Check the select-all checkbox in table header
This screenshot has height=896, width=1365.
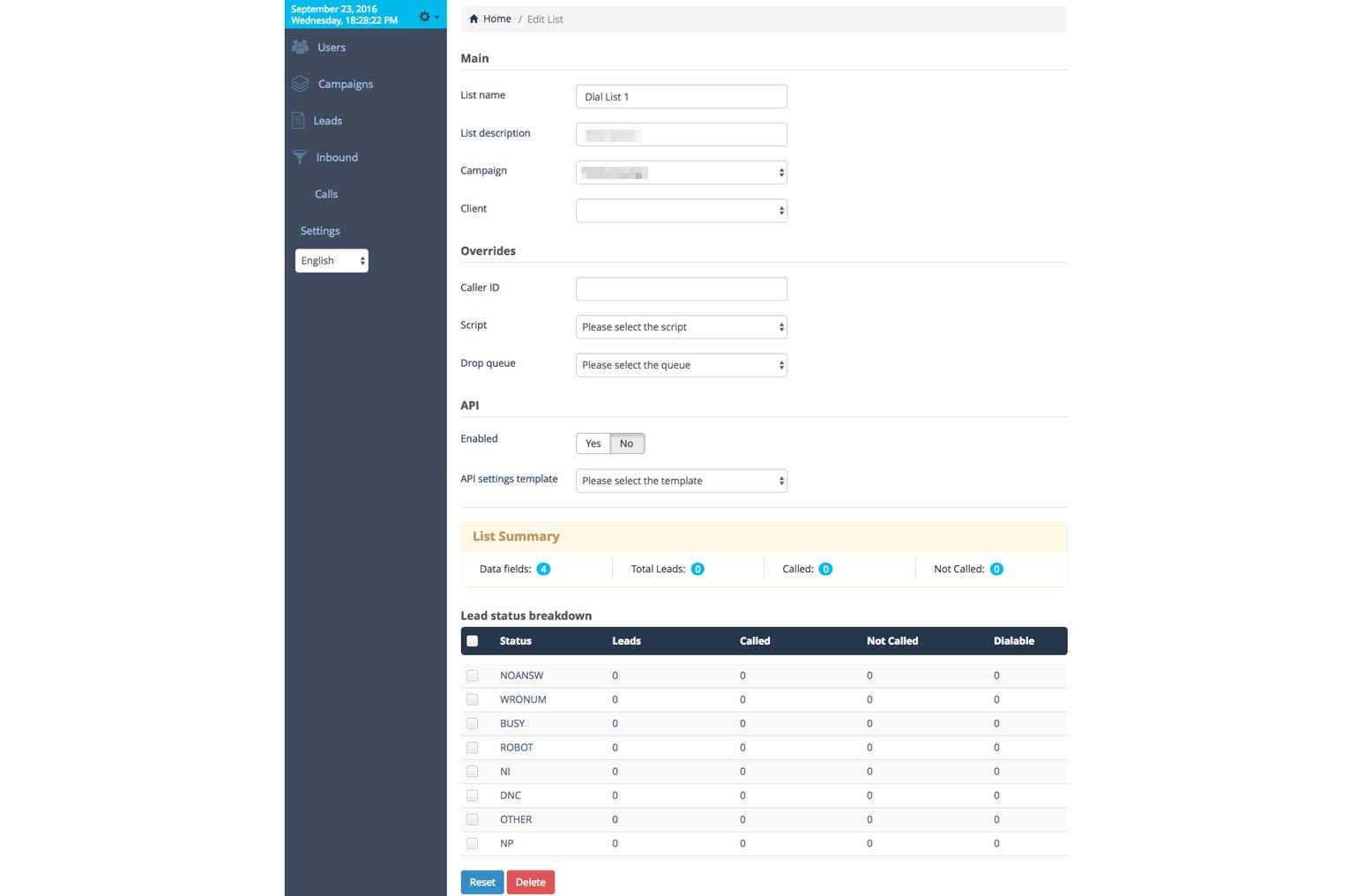(x=473, y=641)
